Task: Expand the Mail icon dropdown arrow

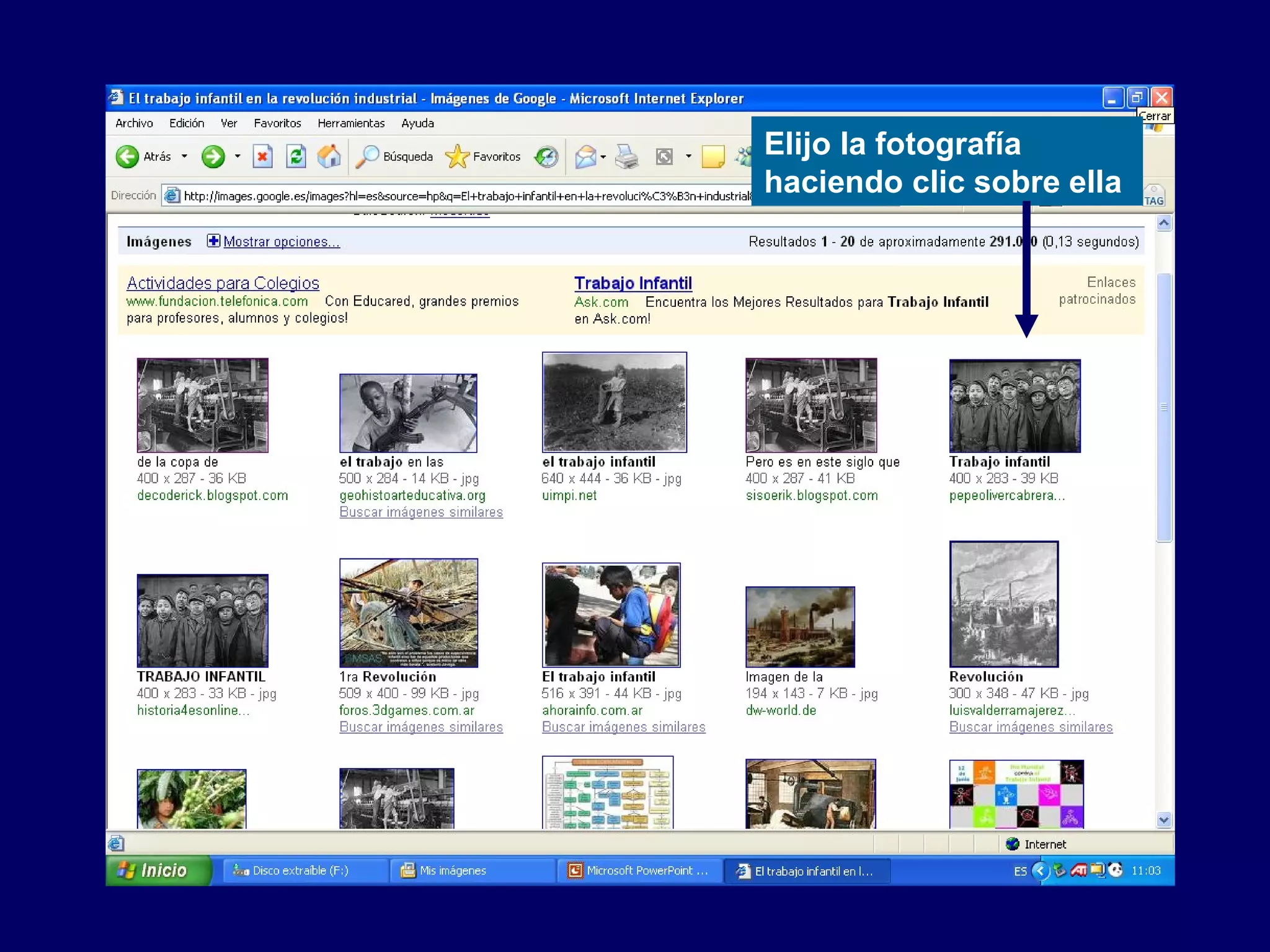Action: pyautogui.click(x=603, y=157)
